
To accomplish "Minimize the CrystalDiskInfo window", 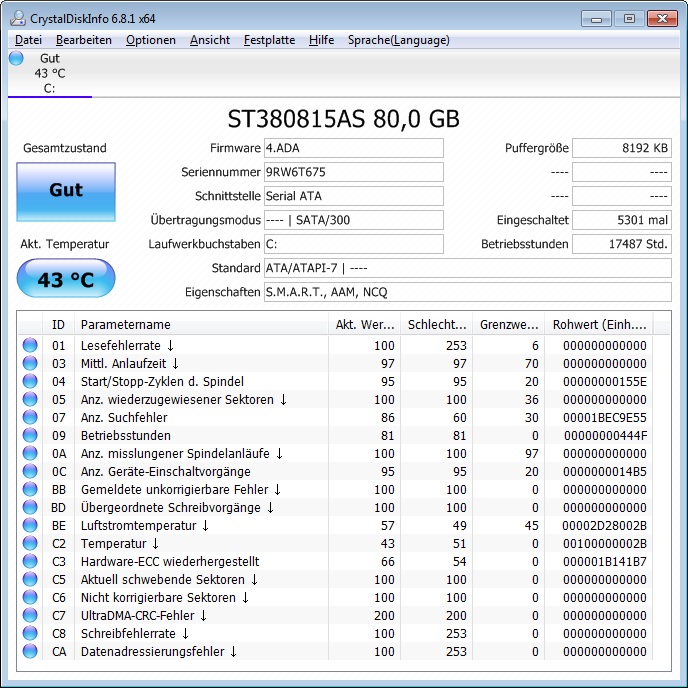I will pyautogui.click(x=596, y=19).
